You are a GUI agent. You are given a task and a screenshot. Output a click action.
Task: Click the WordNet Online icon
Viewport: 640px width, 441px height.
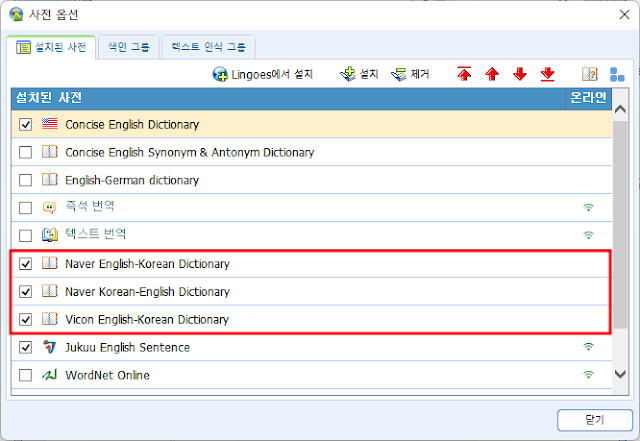(50, 374)
